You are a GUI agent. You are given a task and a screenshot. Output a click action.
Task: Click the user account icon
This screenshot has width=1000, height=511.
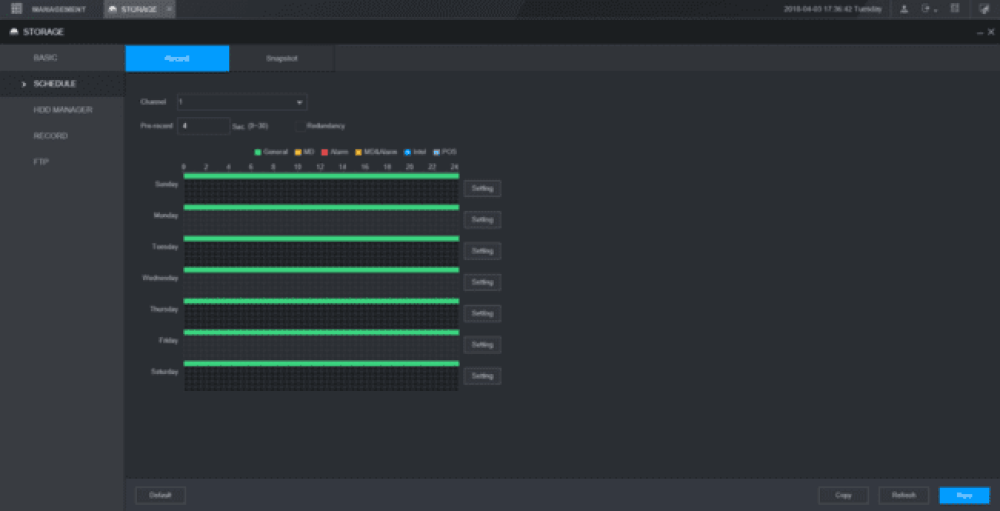[x=904, y=9]
